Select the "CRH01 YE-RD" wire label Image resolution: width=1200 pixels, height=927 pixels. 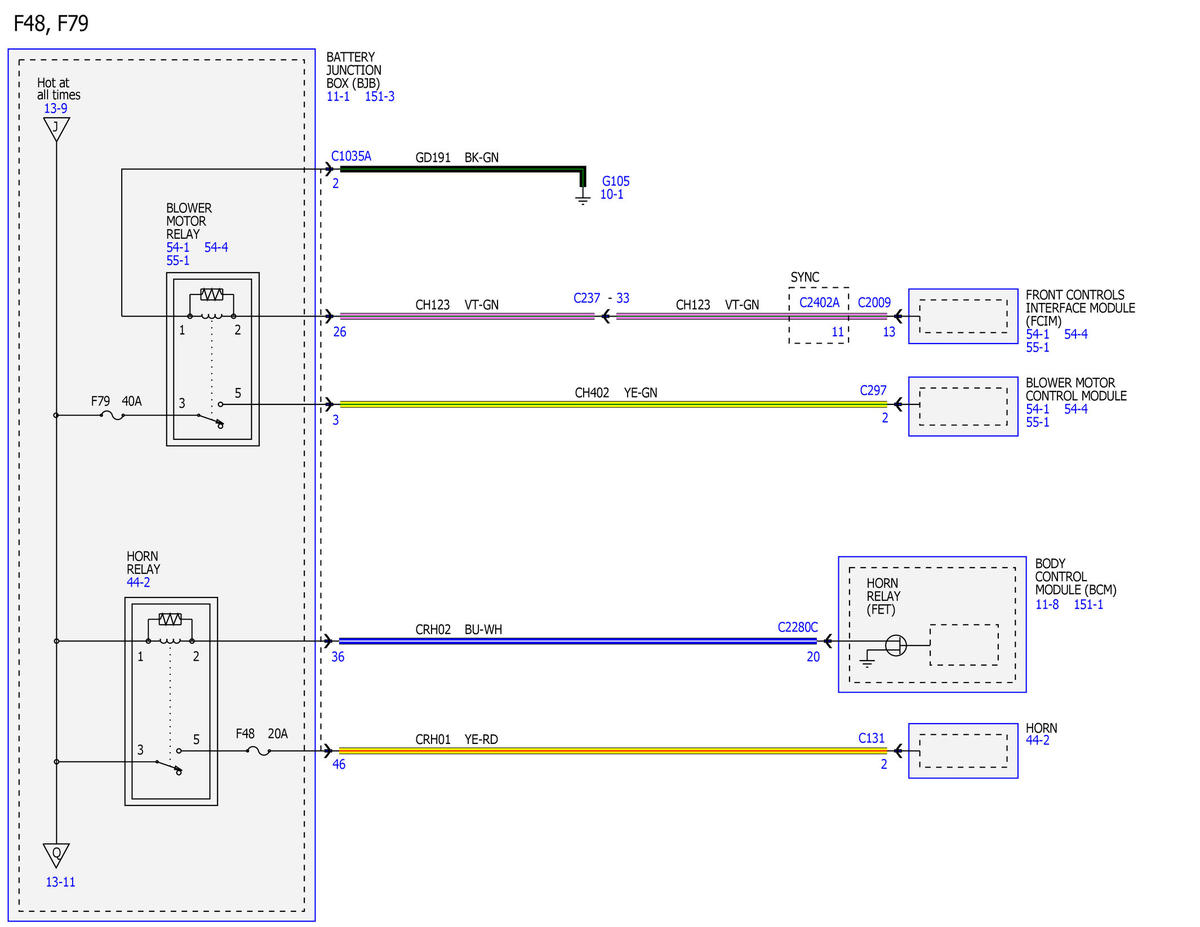tap(456, 740)
